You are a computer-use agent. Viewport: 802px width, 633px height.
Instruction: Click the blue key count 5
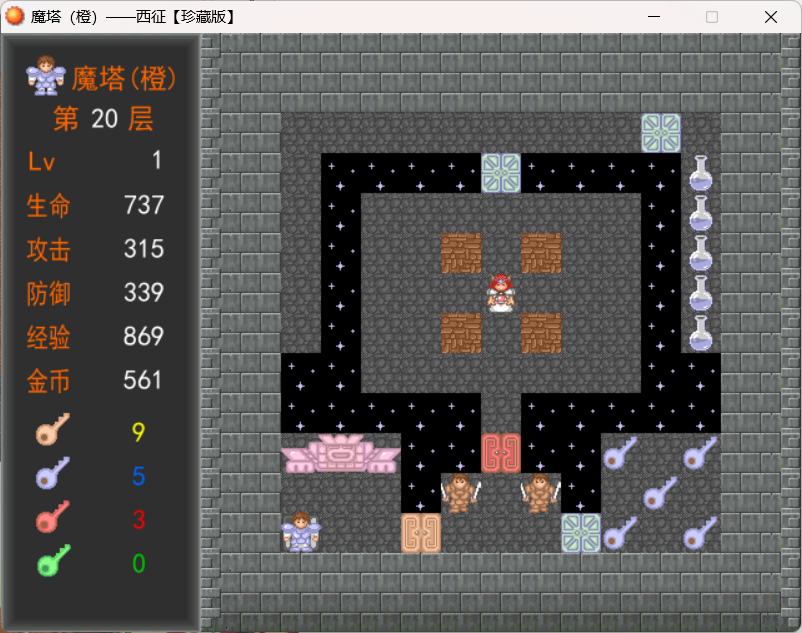pos(139,476)
